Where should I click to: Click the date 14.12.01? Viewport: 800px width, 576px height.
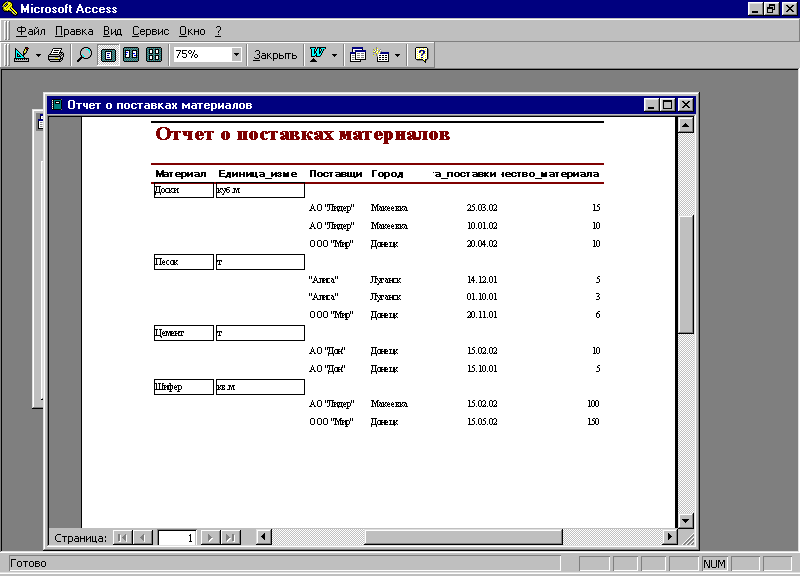pyautogui.click(x=482, y=280)
